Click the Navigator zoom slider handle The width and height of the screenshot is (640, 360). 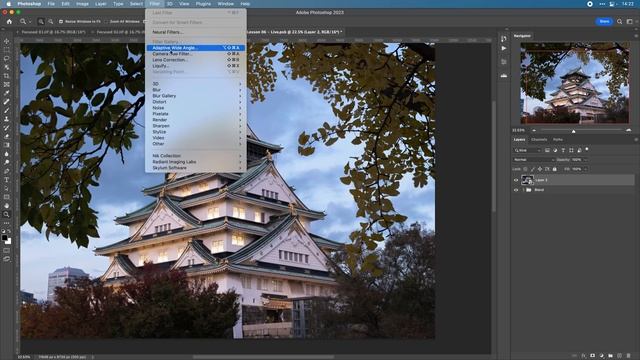[573, 131]
